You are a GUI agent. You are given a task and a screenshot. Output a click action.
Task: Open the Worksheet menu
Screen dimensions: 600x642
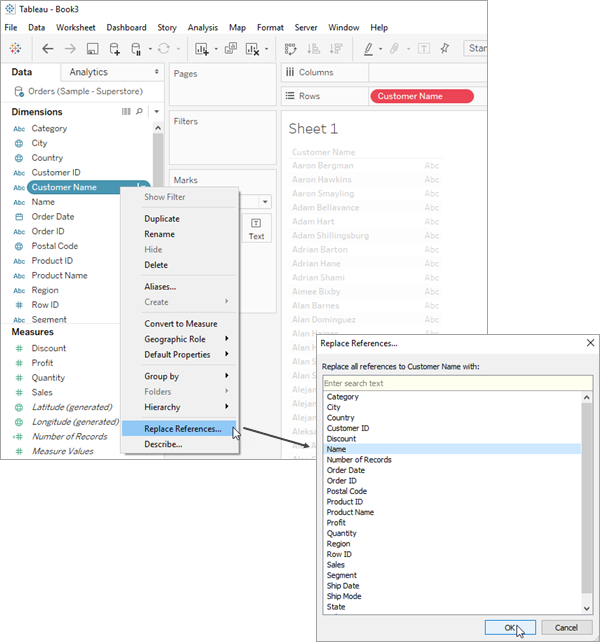coord(76,27)
